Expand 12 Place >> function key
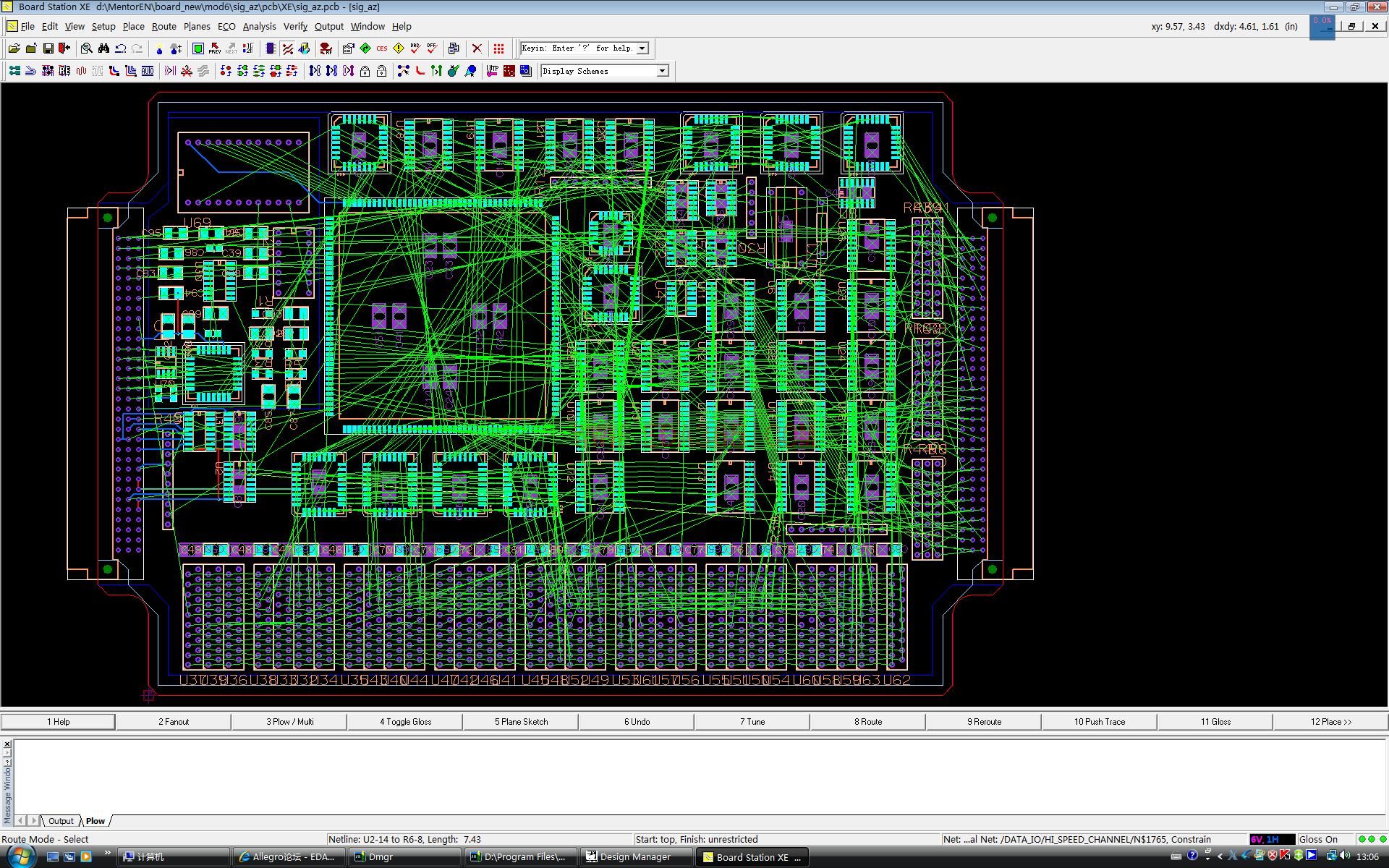 1330,721
